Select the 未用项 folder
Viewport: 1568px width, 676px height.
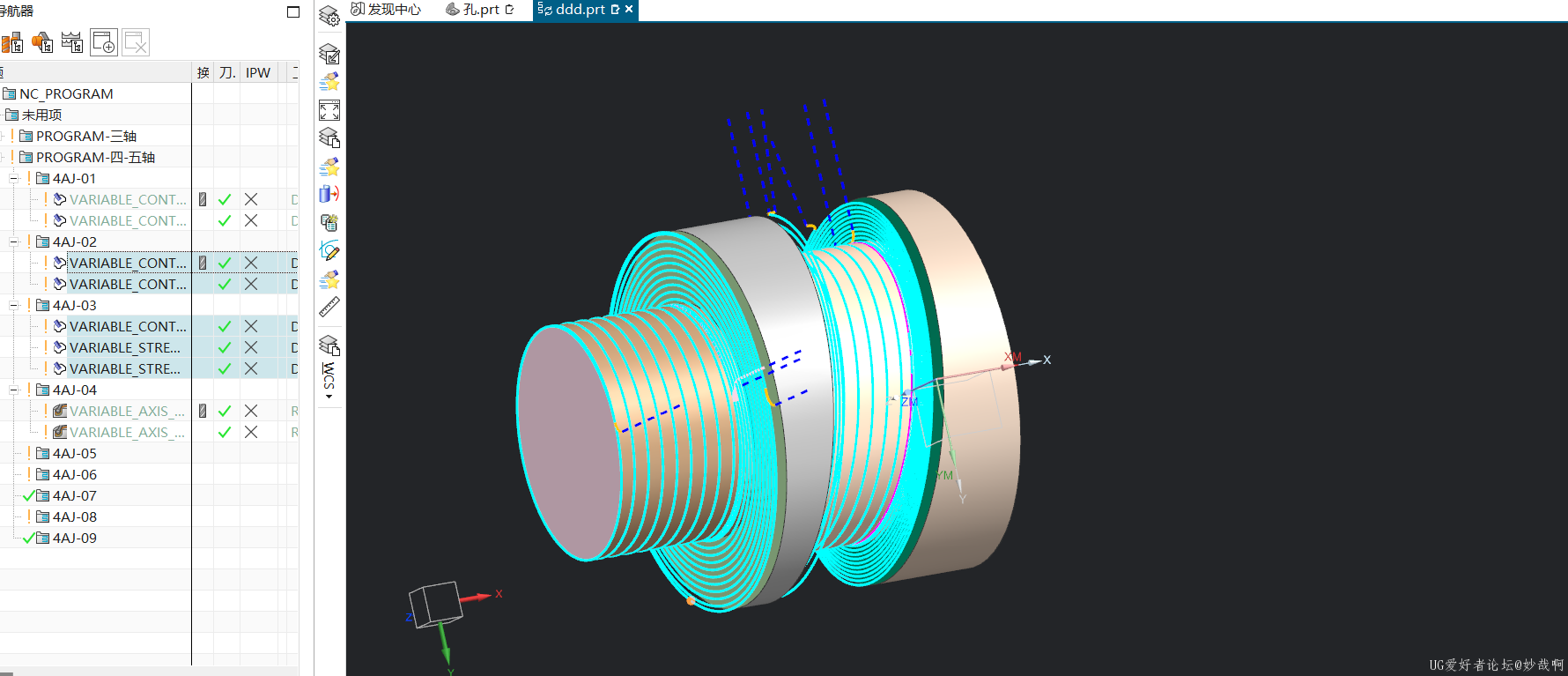click(x=42, y=115)
